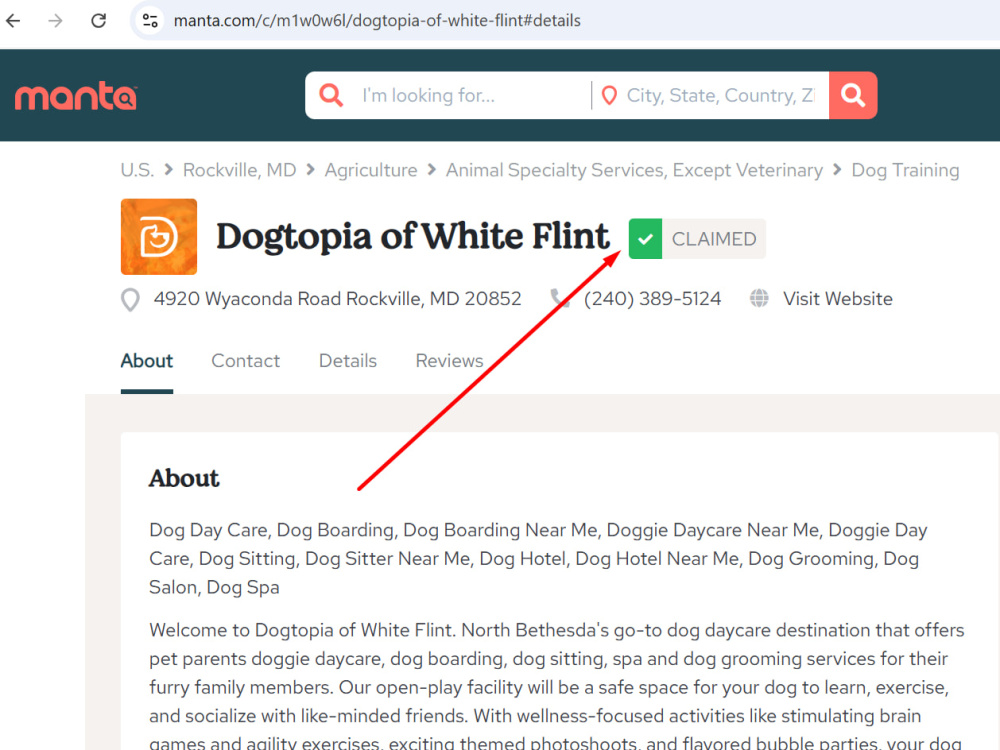Click the globe icon beside Visit Website
Image resolution: width=1000 pixels, height=750 pixels.
[x=759, y=298]
